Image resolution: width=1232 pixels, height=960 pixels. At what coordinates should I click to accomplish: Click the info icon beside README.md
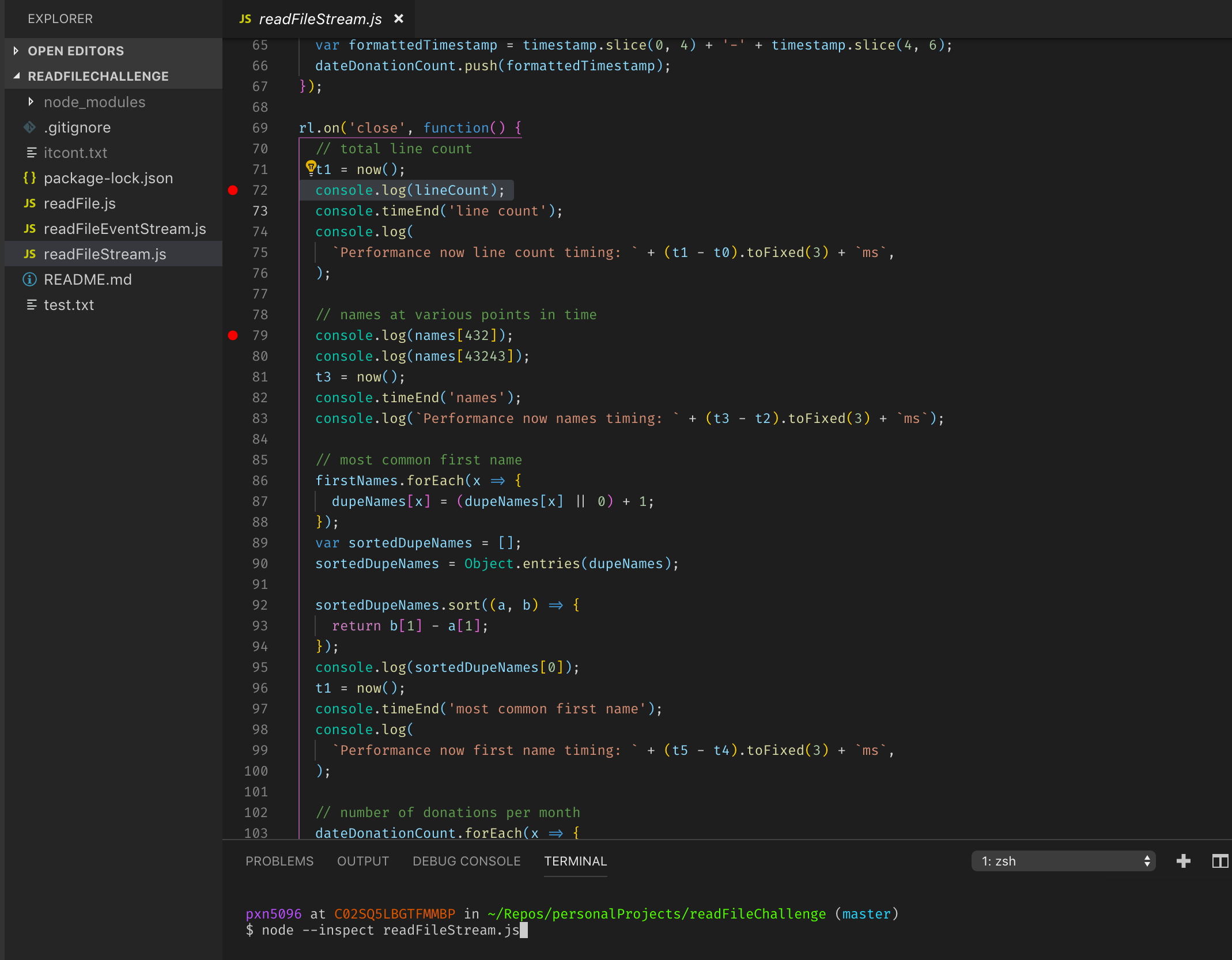[29, 279]
